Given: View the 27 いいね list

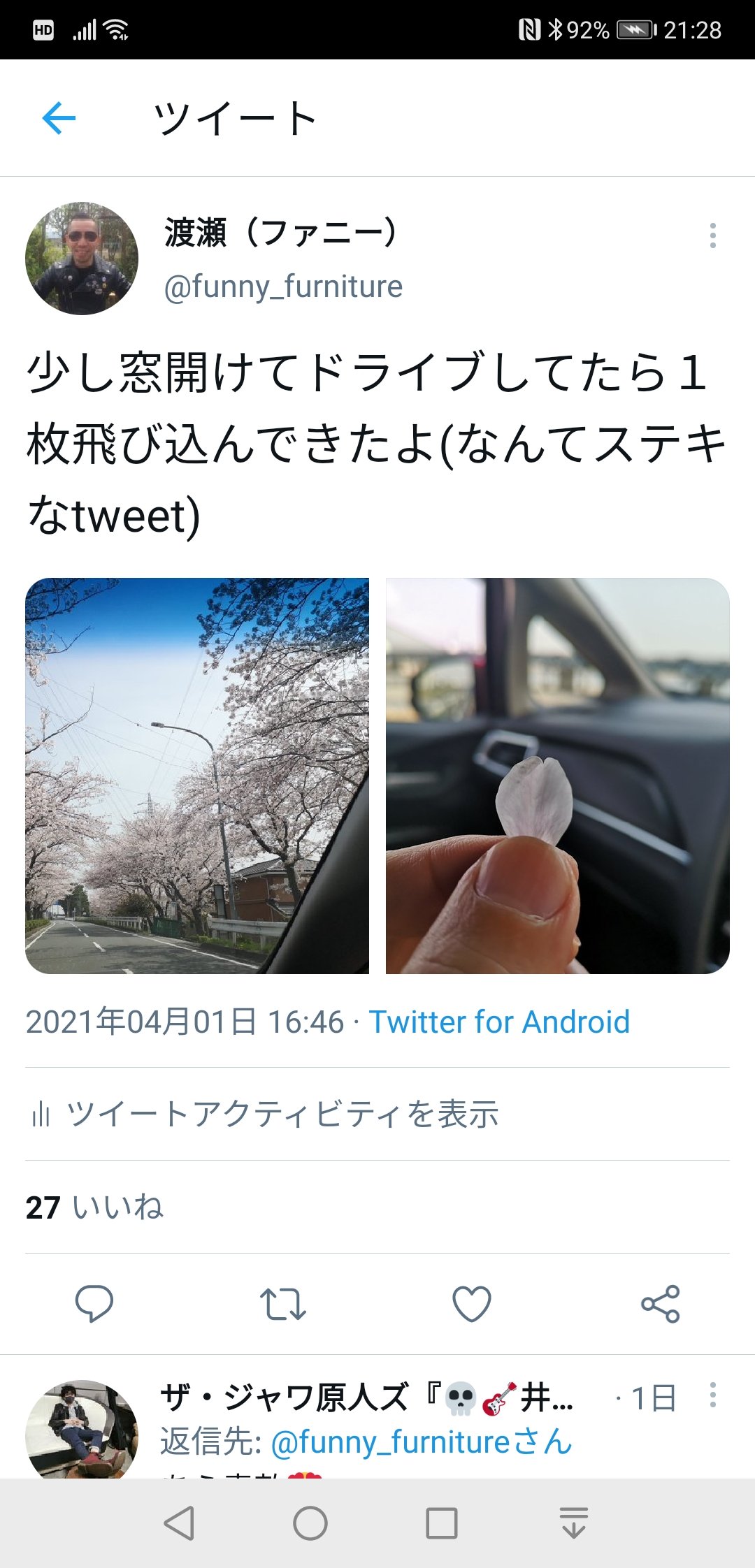Looking at the screenshot, I should [x=94, y=1207].
